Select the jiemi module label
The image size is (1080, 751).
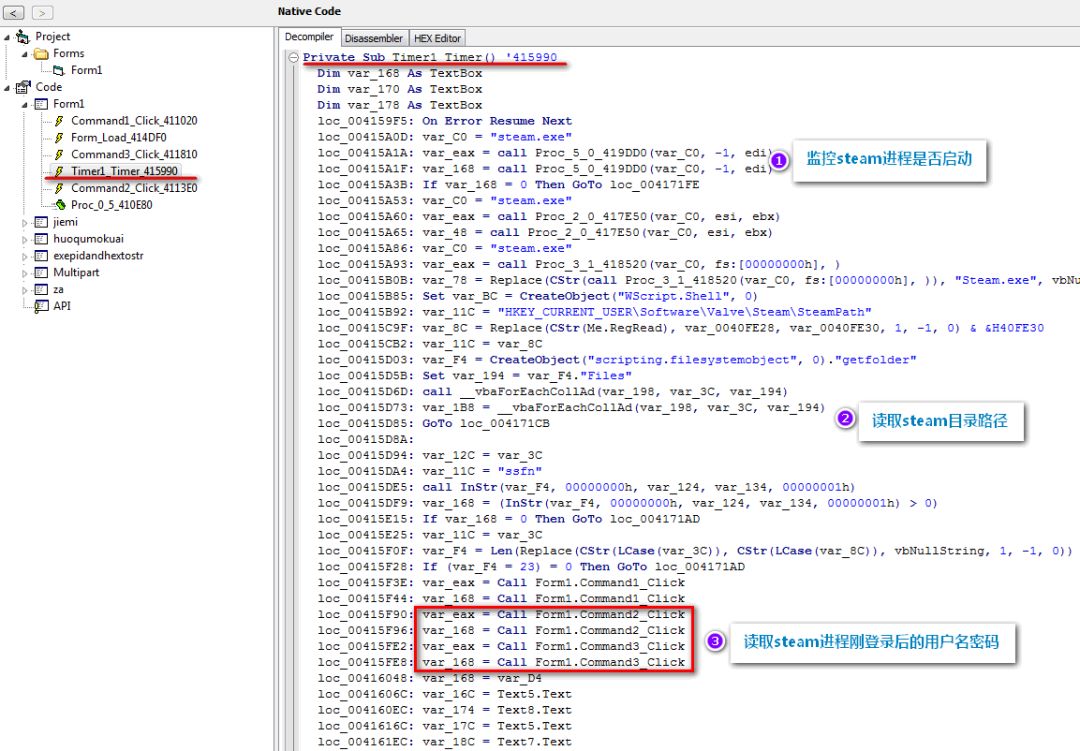point(65,222)
